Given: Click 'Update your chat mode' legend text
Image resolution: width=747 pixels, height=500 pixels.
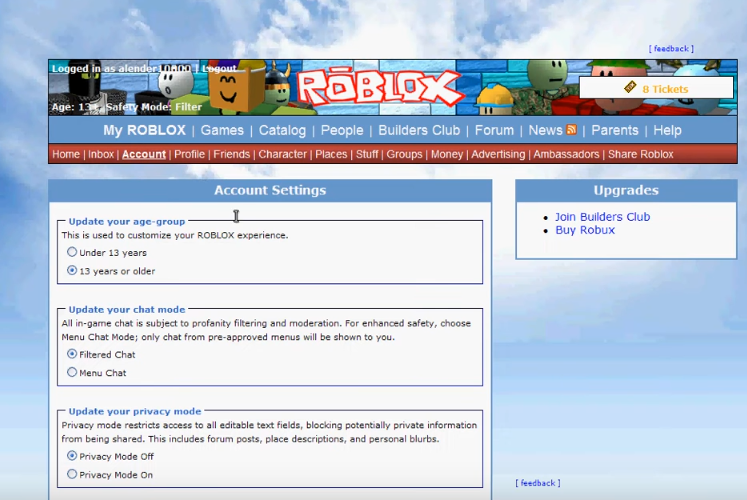Looking at the screenshot, I should coord(127,310).
